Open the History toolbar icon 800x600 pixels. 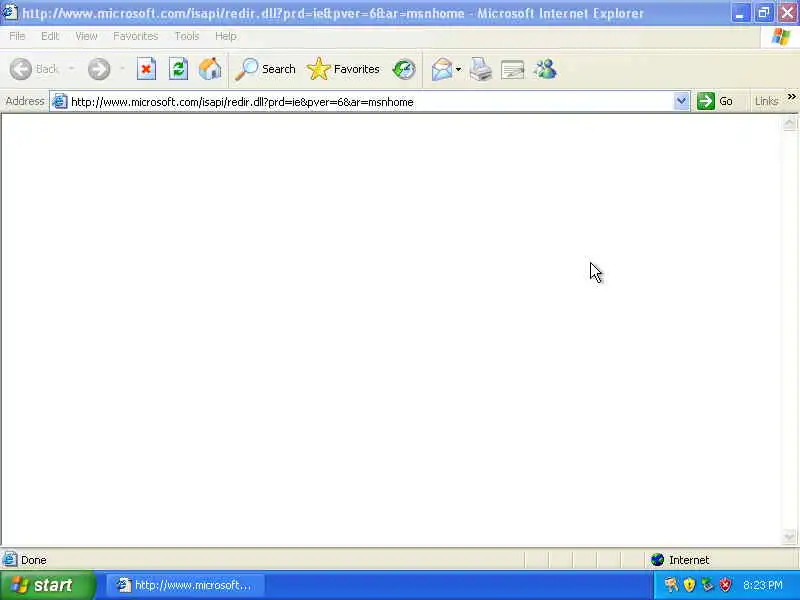click(404, 69)
